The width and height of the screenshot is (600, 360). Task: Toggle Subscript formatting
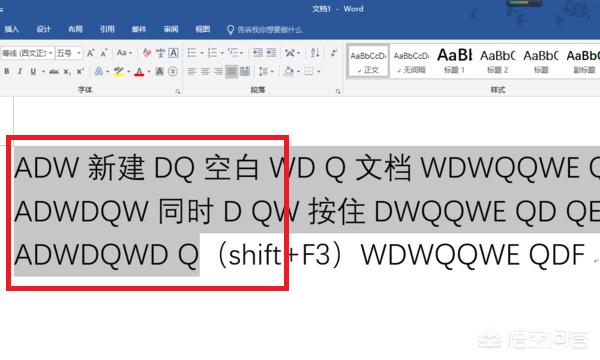pyautogui.click(x=67, y=71)
